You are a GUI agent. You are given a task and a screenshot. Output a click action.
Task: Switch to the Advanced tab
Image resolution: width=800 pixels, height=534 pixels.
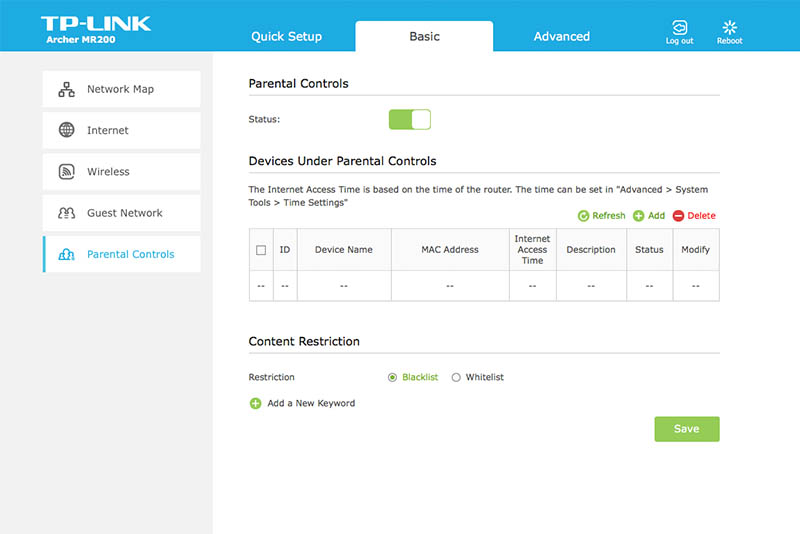coord(562,36)
